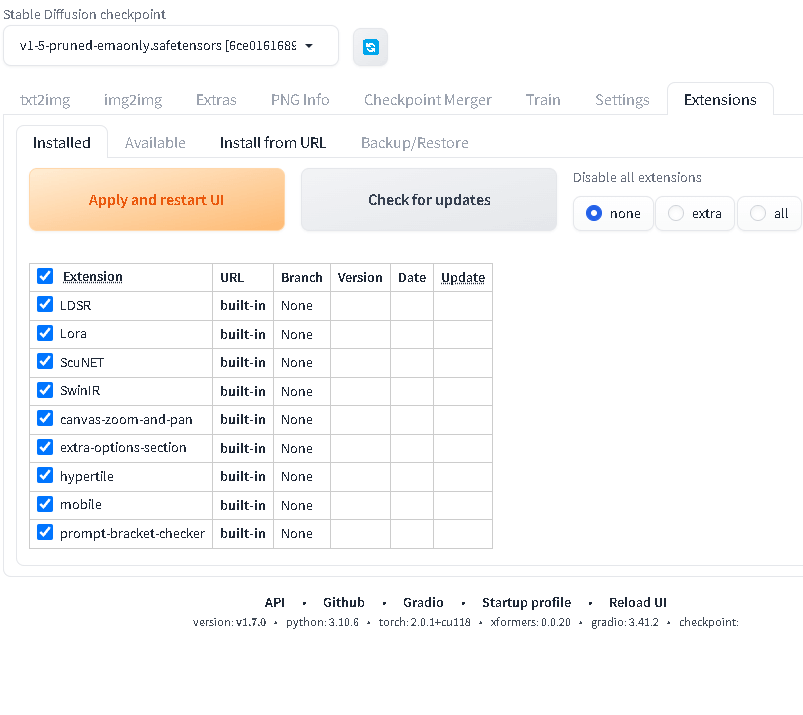The height and width of the screenshot is (715, 803).
Task: Open the Backup/Restore sub-tab
Action: point(415,143)
